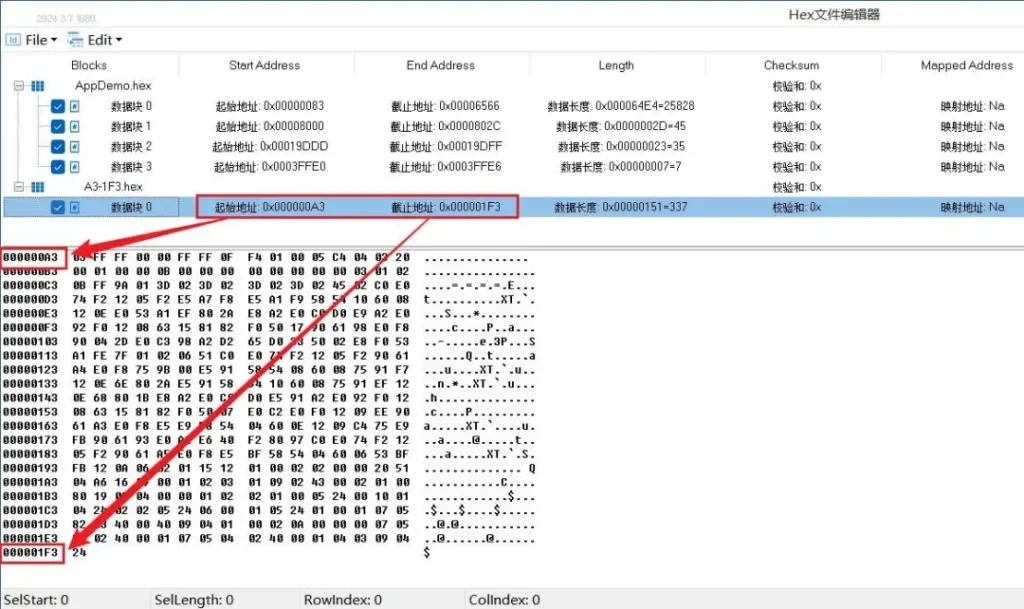Click the block icon beside 数据块 1
The height and width of the screenshot is (609, 1024).
[x=75, y=127]
